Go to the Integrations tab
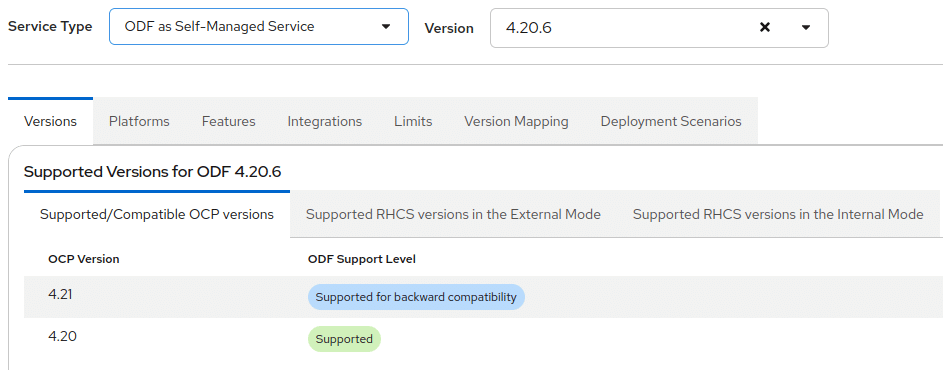This screenshot has height=370, width=943. tap(325, 122)
